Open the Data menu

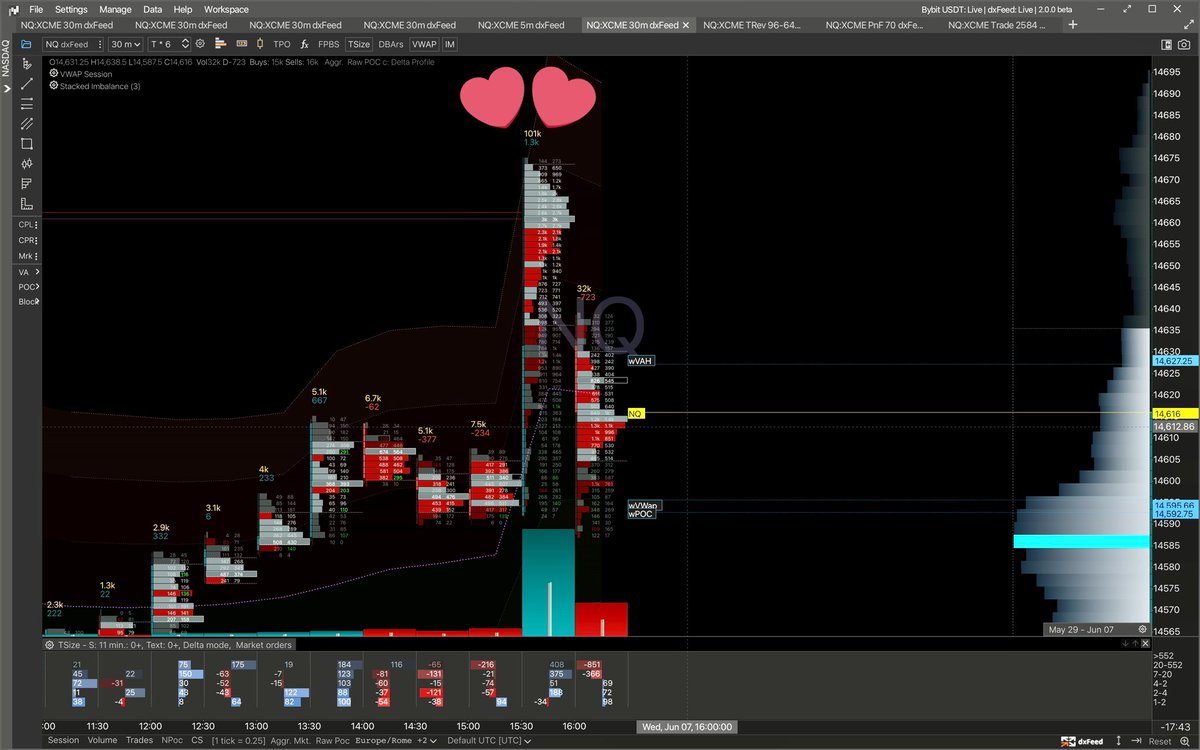tap(153, 9)
